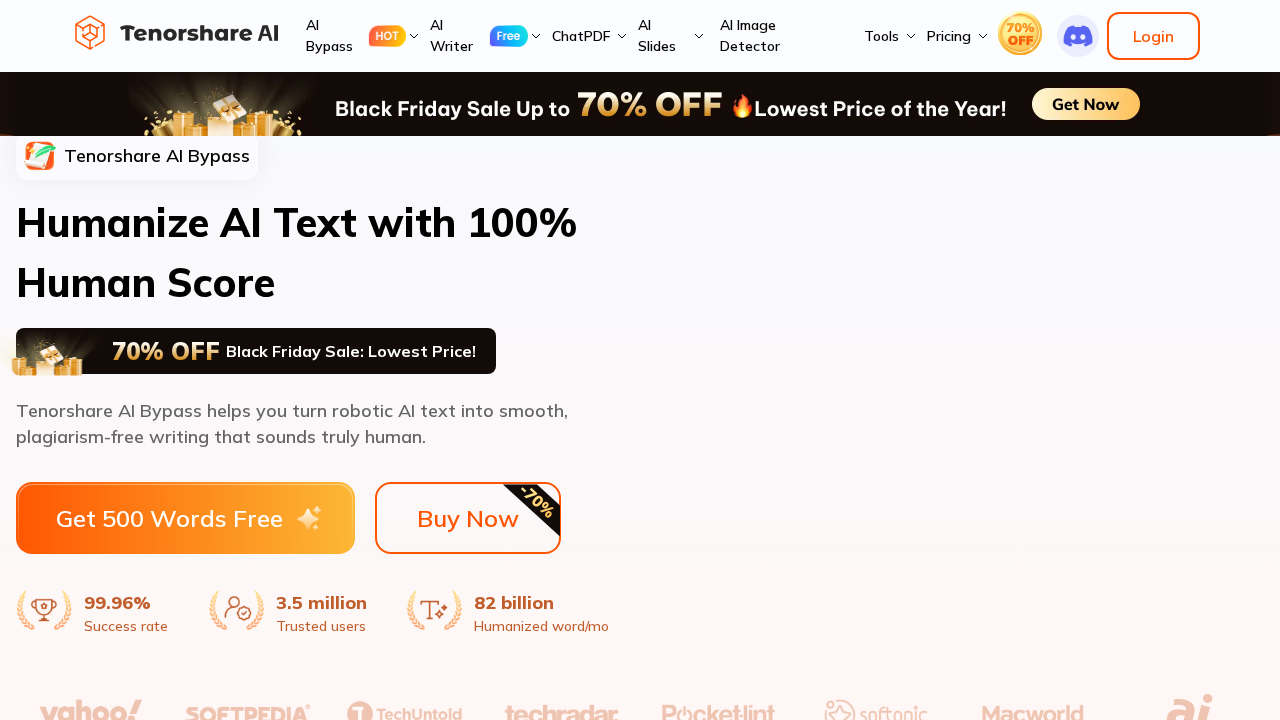Click the Humanized words laurel icon
This screenshot has height=720, width=1280.
tap(434, 609)
